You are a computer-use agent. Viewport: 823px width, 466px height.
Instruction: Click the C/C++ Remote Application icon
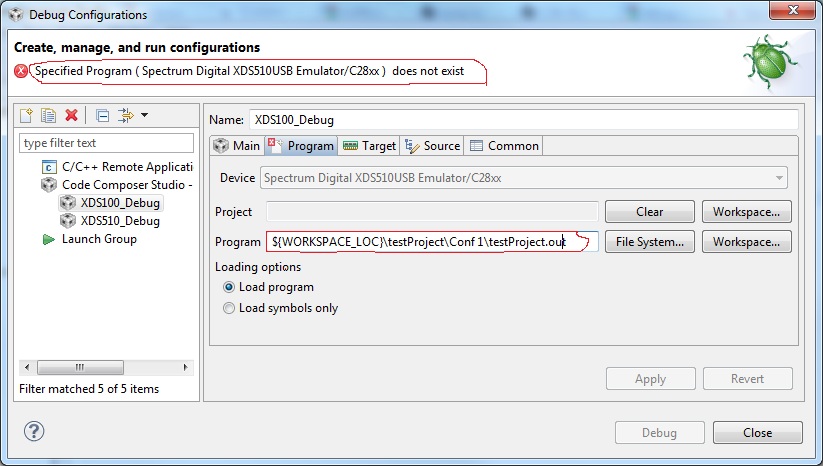point(49,167)
